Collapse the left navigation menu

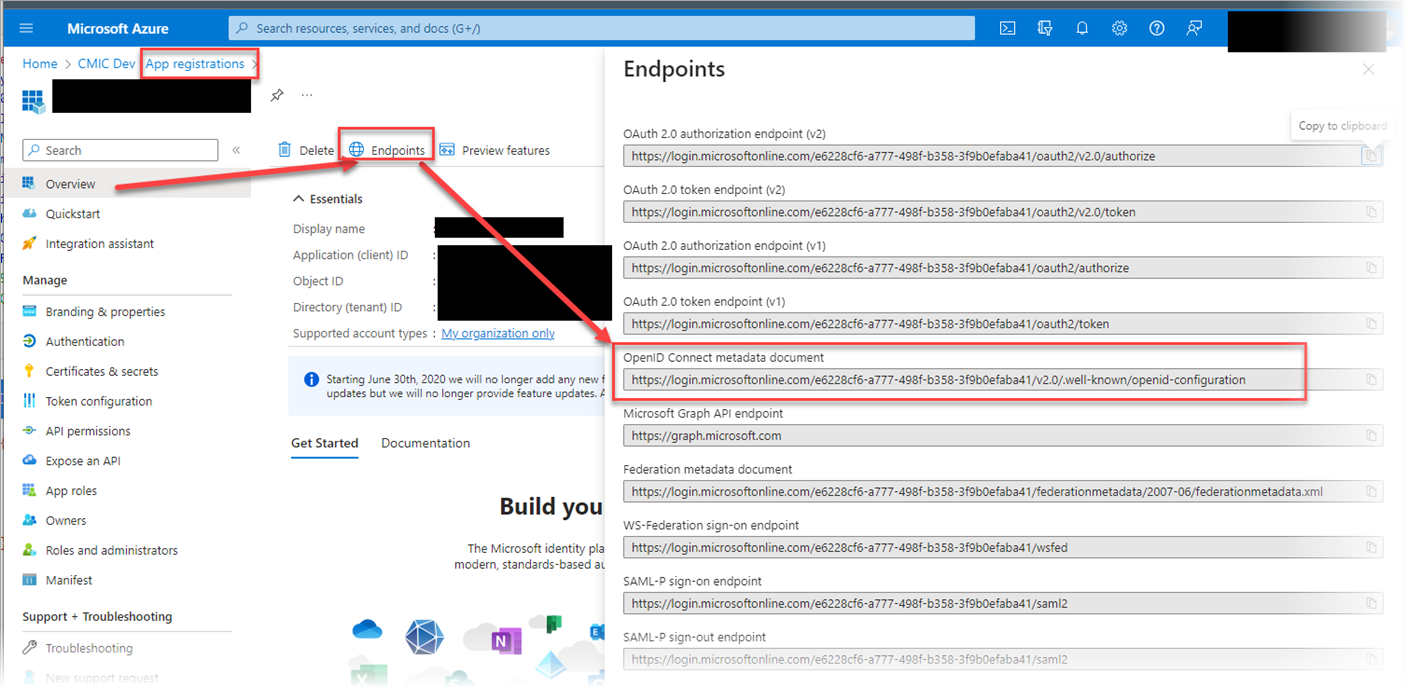coord(236,150)
